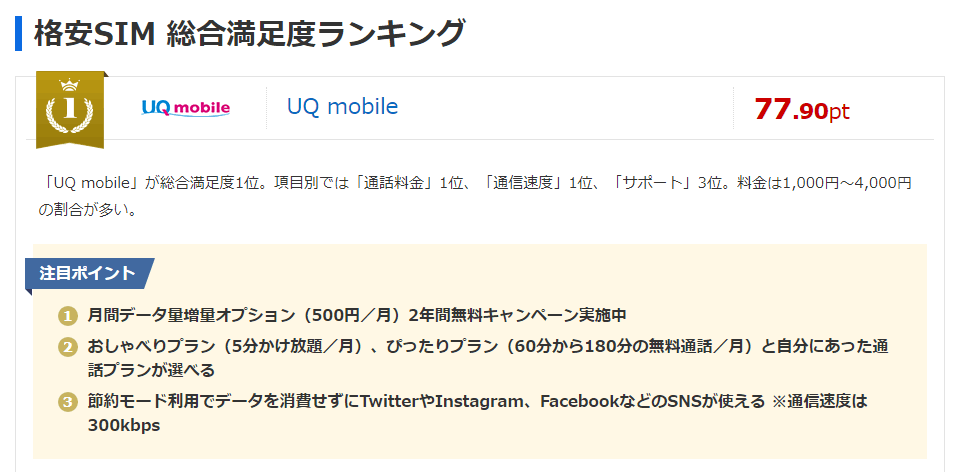
Task: Click the crown atop the rank badge
Action: tap(71, 84)
